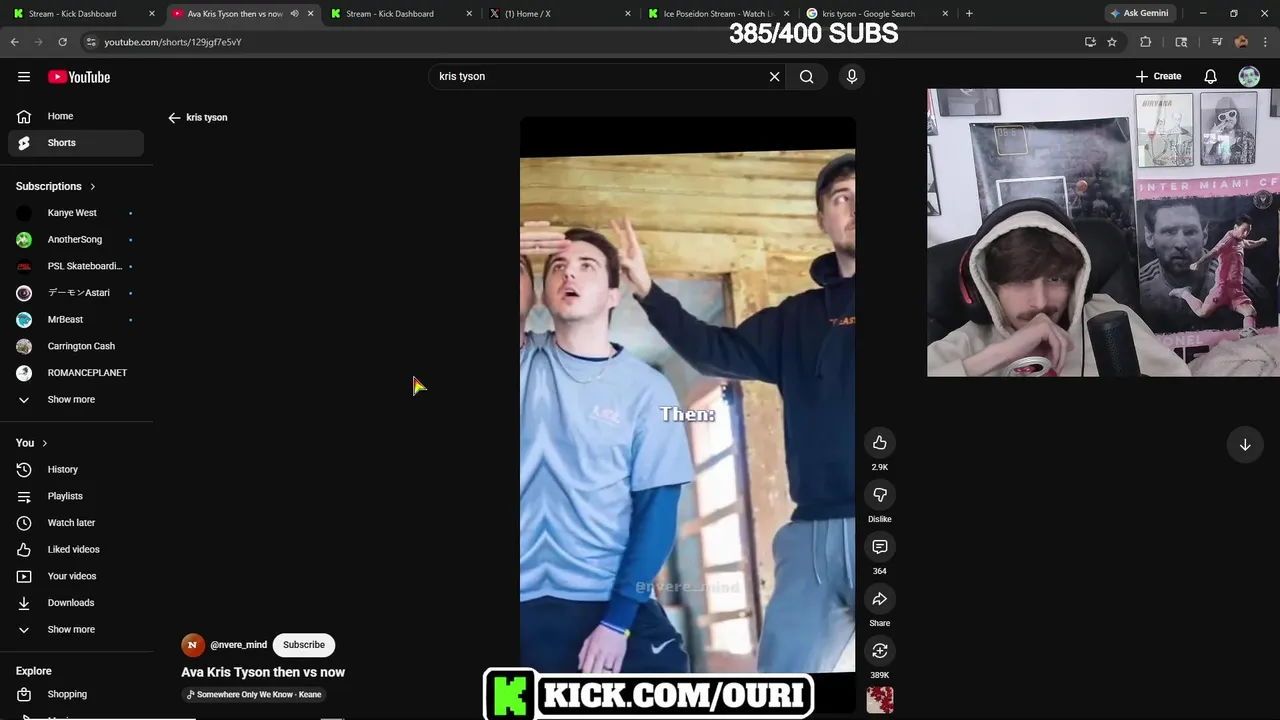Open the notifications bell
This screenshot has width=1280, height=720.
pos(1211,76)
